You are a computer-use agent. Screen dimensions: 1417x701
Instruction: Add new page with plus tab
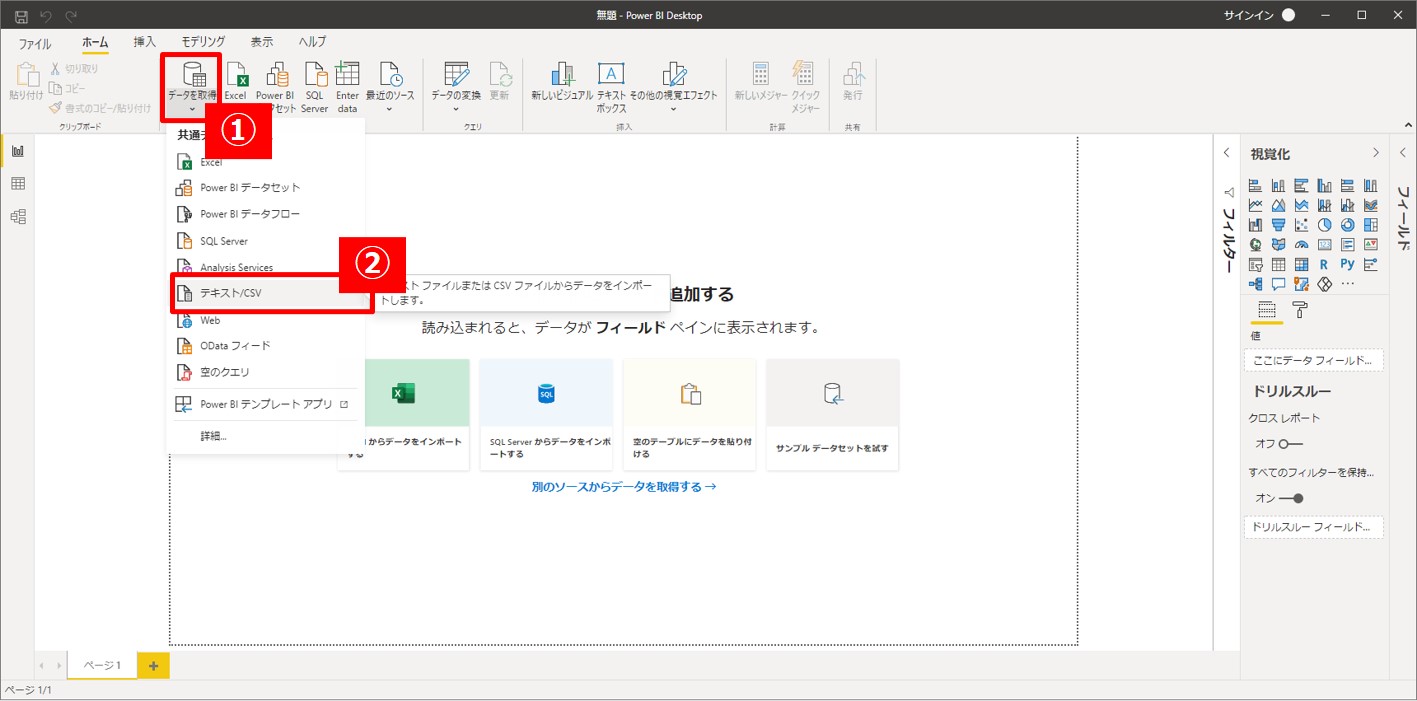(x=153, y=666)
